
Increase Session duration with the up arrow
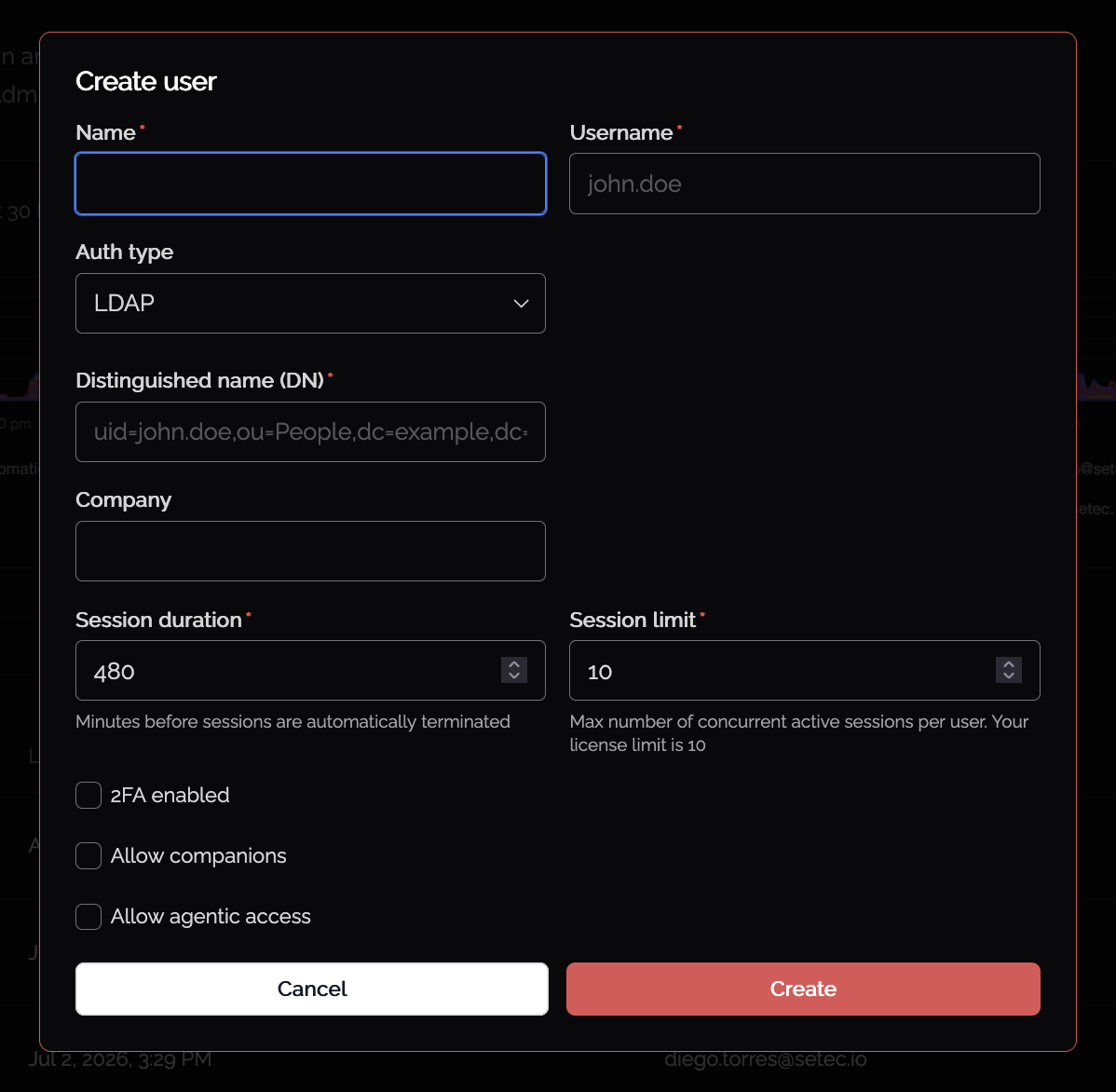click(514, 663)
